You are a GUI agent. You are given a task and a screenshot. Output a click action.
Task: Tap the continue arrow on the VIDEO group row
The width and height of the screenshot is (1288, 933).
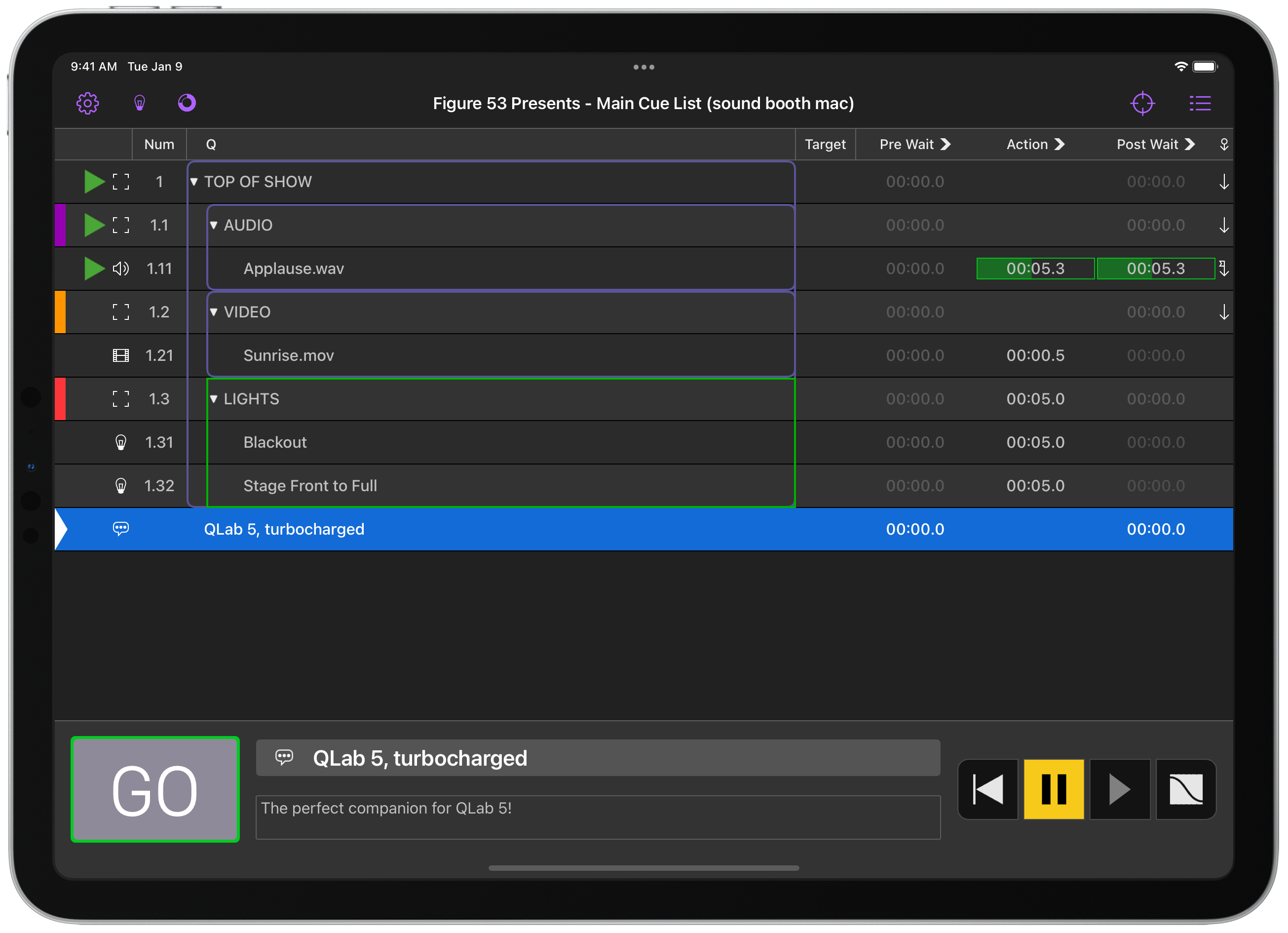pyautogui.click(x=1224, y=311)
